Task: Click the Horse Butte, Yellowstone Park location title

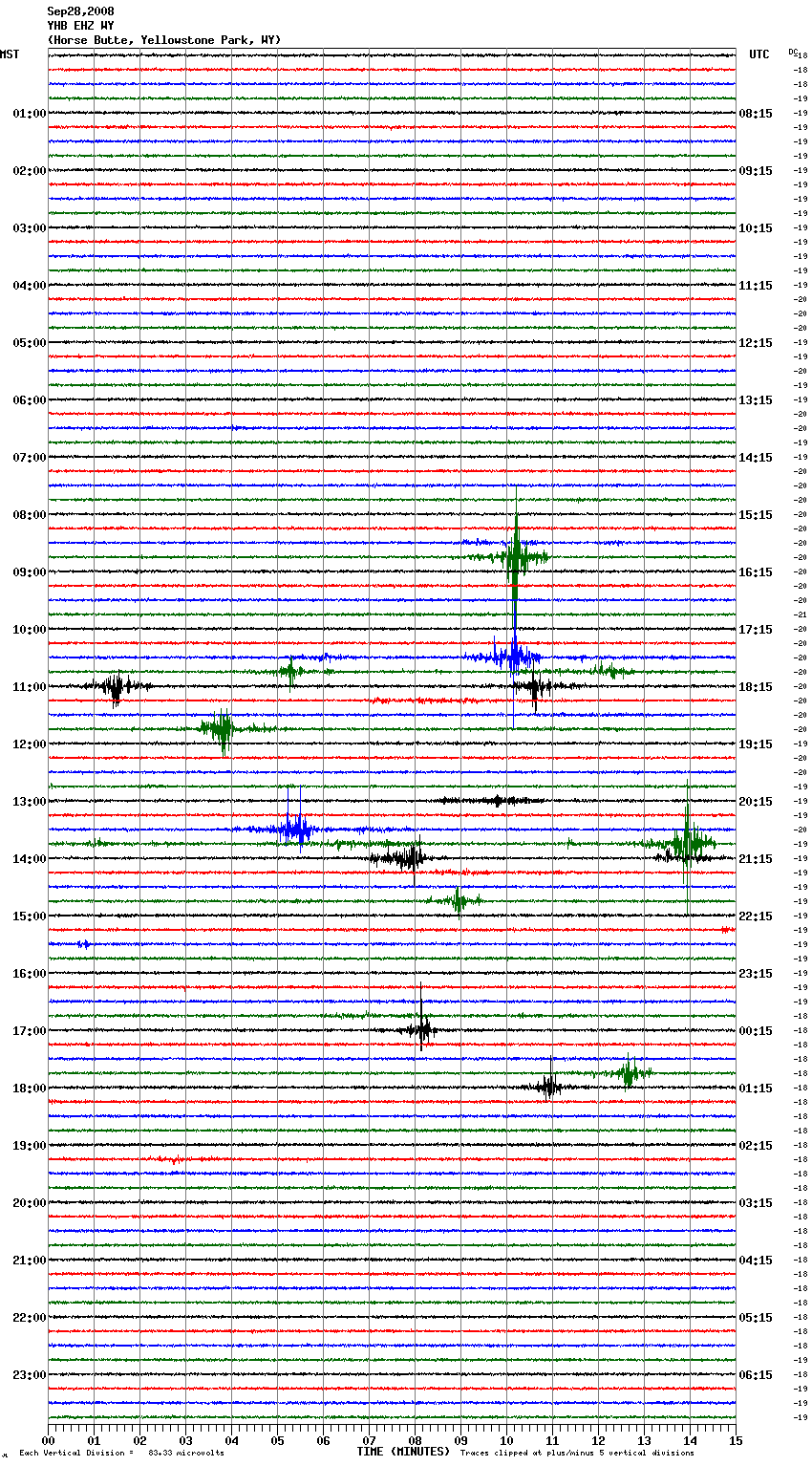Action: [164, 40]
